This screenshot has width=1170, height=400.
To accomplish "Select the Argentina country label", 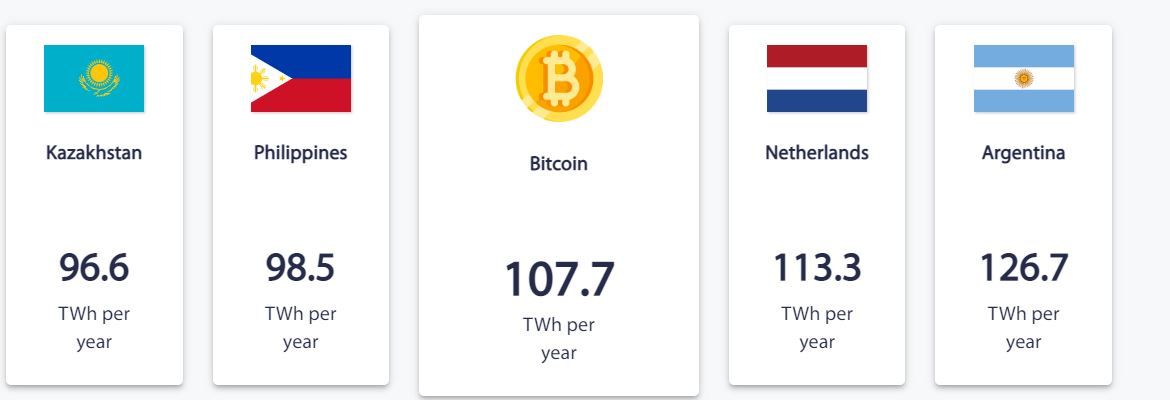I will point(1023,153).
